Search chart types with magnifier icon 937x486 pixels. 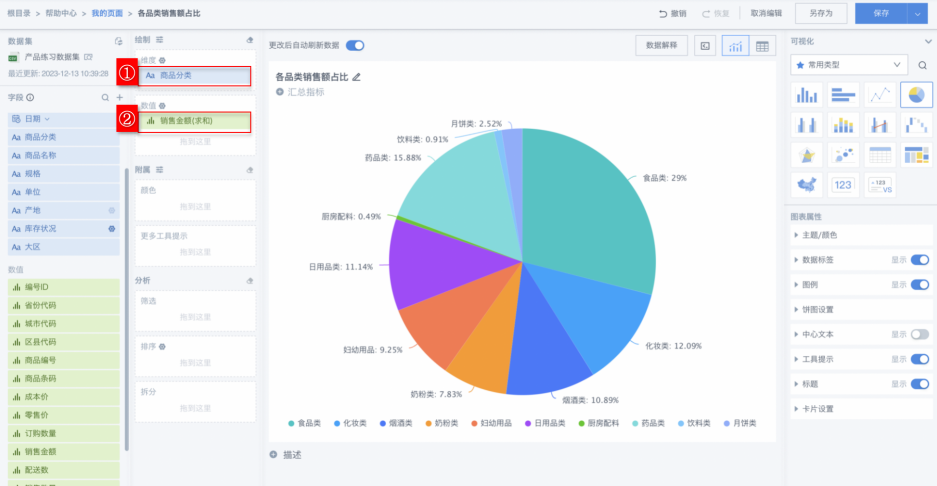point(922,65)
